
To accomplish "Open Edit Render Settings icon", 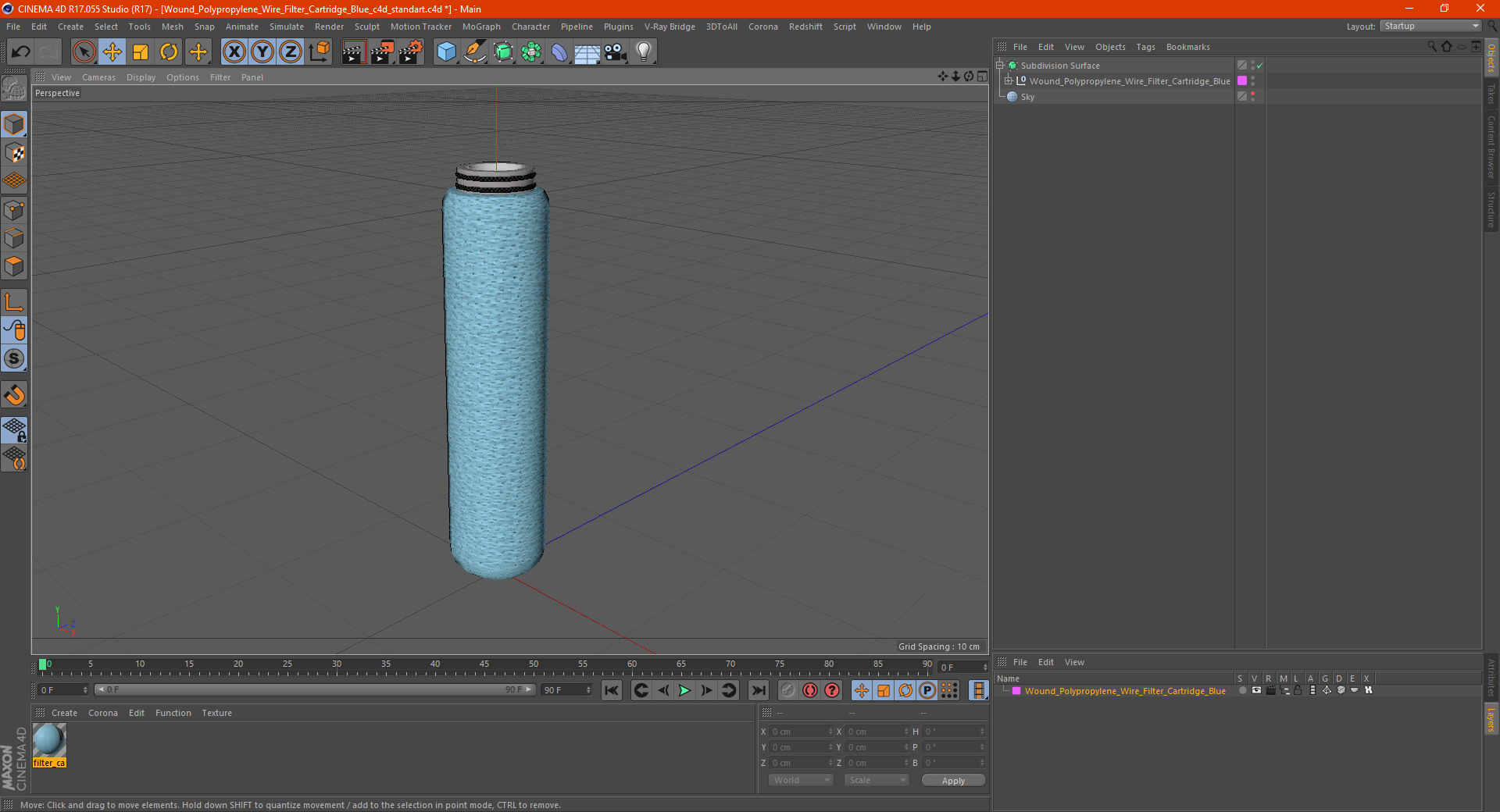I will (411, 52).
